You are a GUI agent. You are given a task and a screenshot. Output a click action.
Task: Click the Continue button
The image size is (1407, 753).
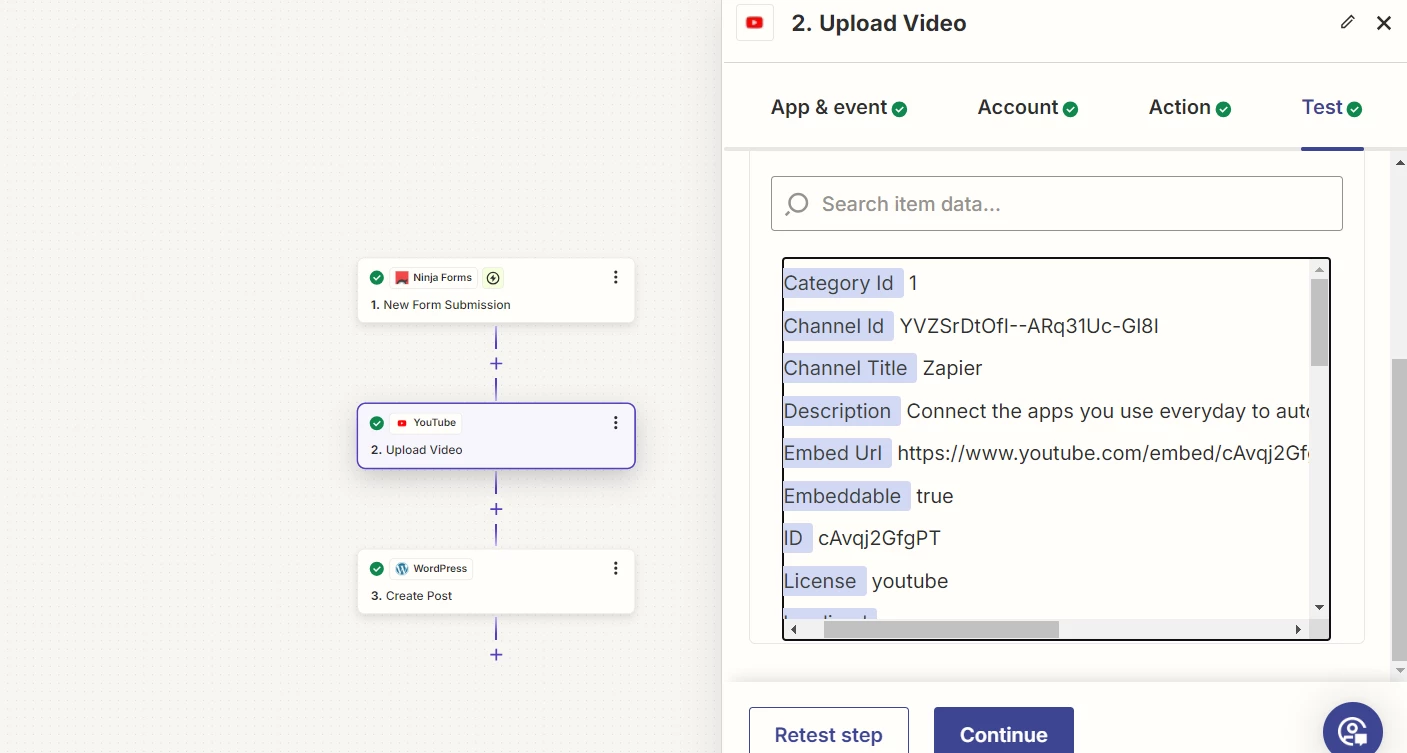(1003, 735)
